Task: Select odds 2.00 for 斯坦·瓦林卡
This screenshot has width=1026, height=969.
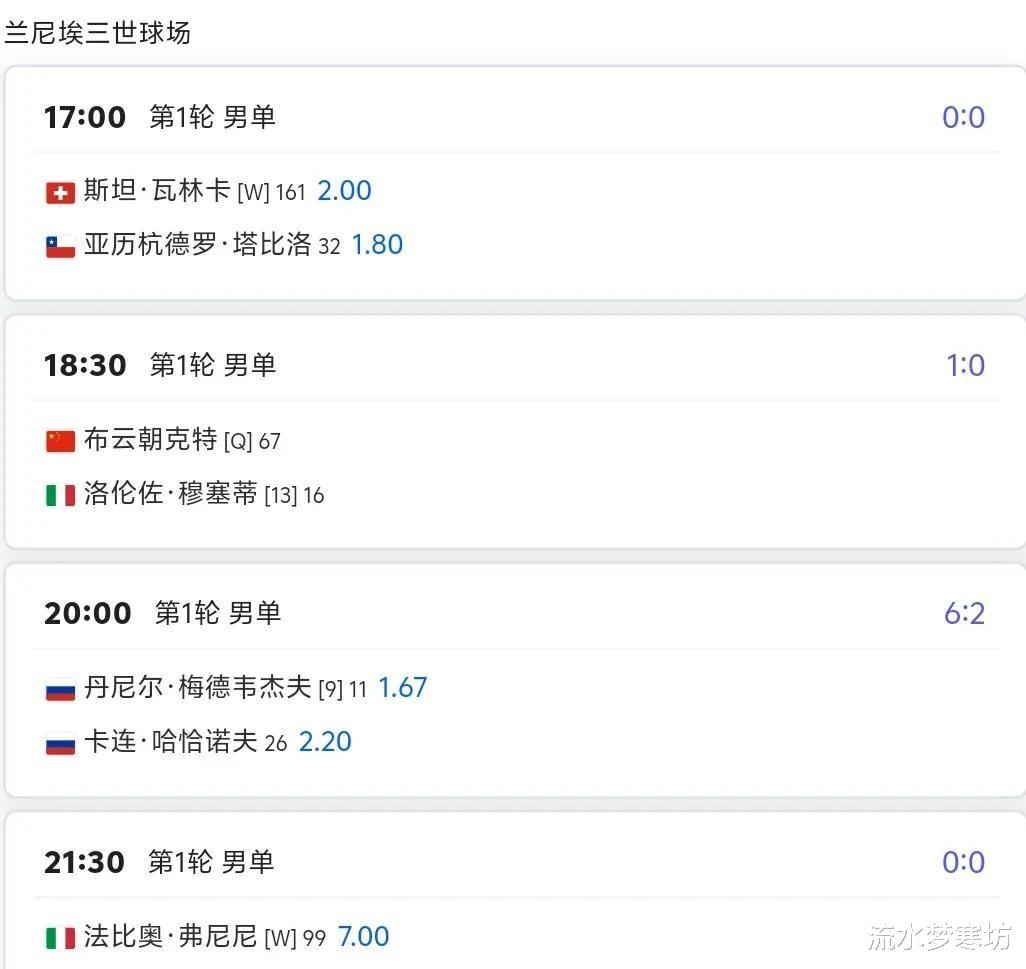Action: (x=344, y=191)
